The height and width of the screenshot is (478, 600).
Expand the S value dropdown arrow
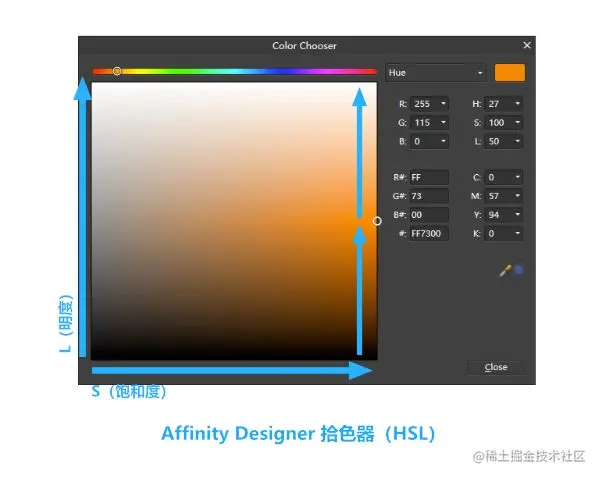[517, 122]
